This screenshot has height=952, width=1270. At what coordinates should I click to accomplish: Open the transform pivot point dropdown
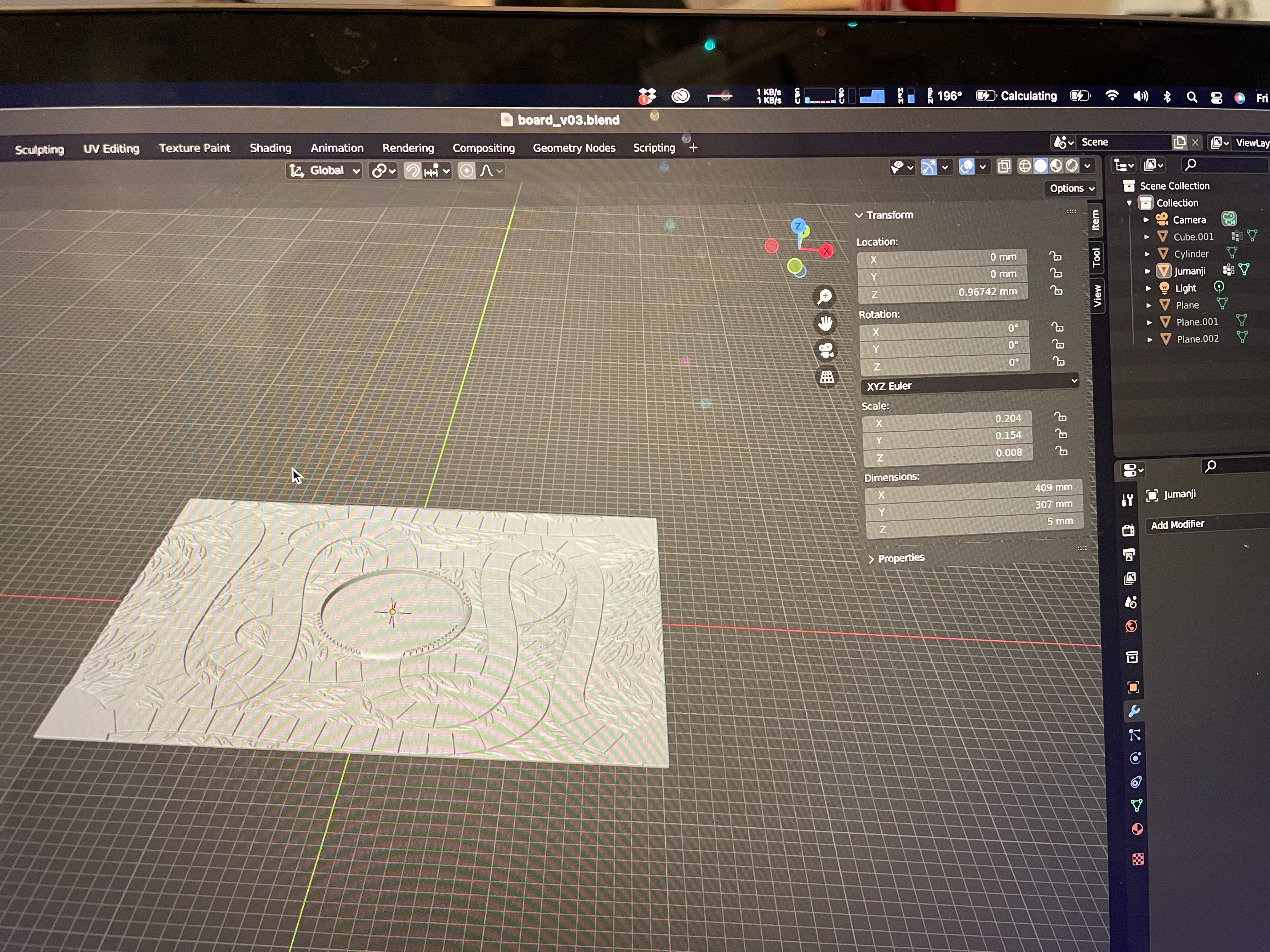tap(384, 170)
